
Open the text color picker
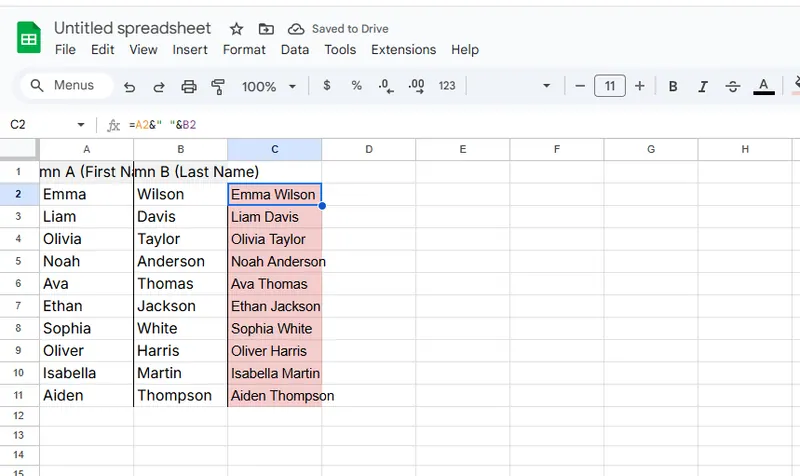click(x=764, y=86)
